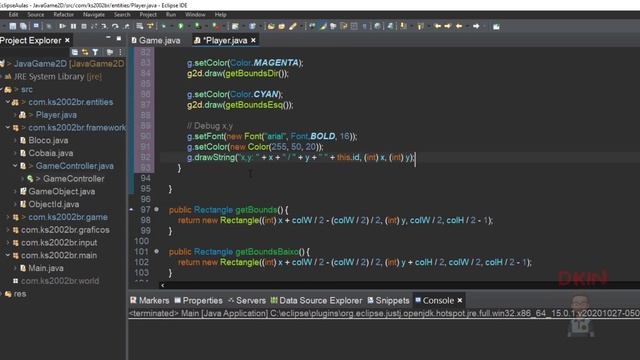Collapse the GameController.java node
The height and width of the screenshot is (360, 640).
click(15, 166)
